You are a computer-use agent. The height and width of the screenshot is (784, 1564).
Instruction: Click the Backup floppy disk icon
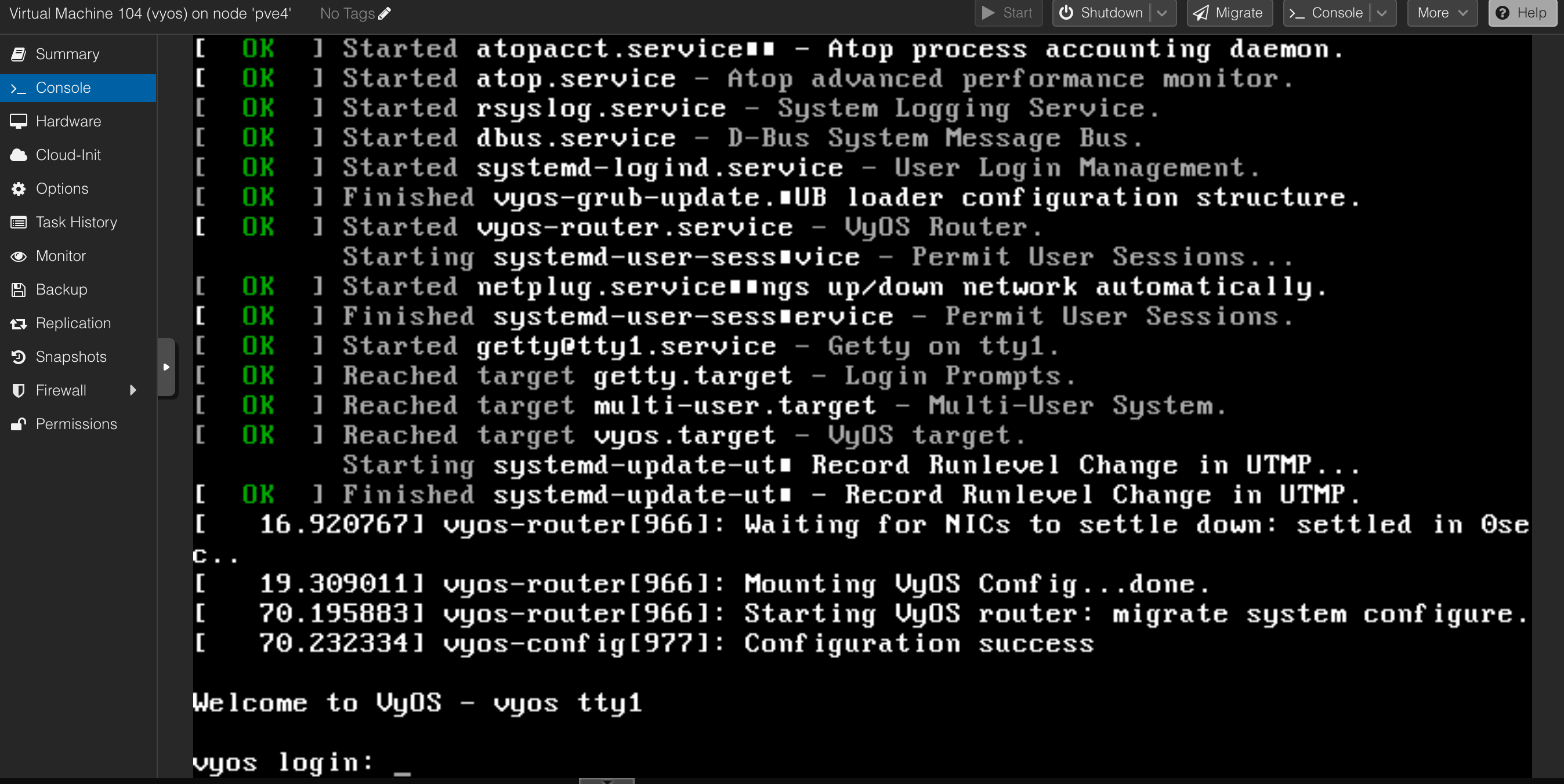click(19, 290)
